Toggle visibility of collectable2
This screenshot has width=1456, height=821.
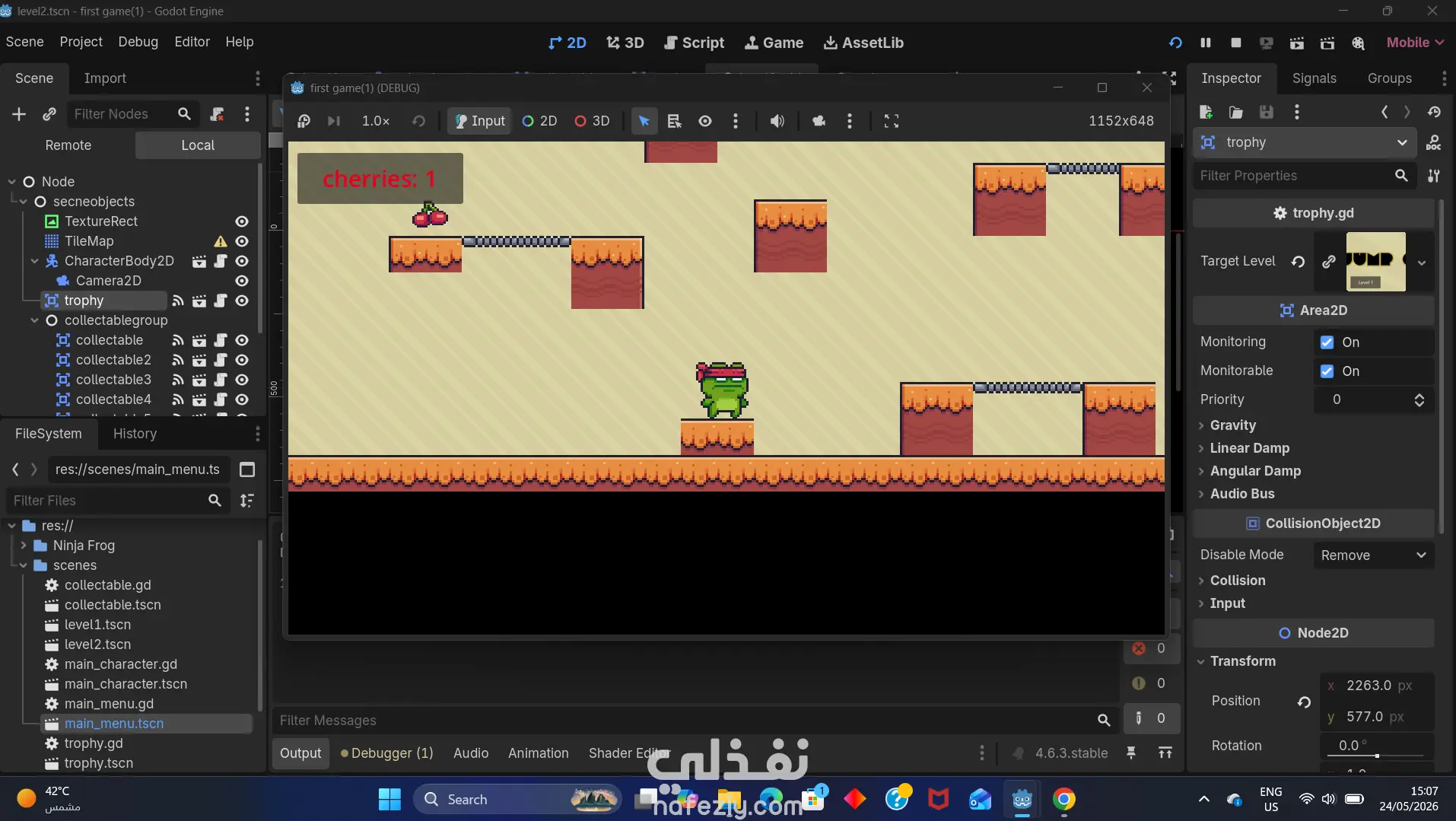[x=242, y=360]
